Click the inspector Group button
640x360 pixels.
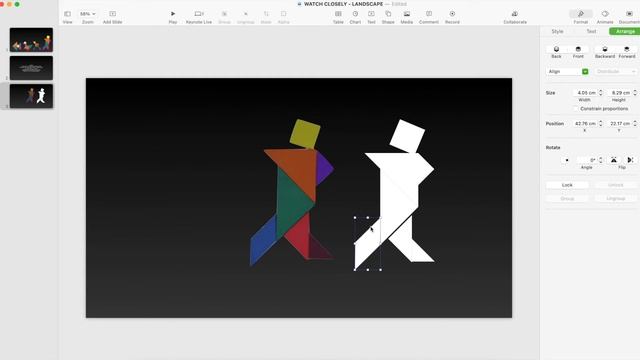(x=567, y=198)
